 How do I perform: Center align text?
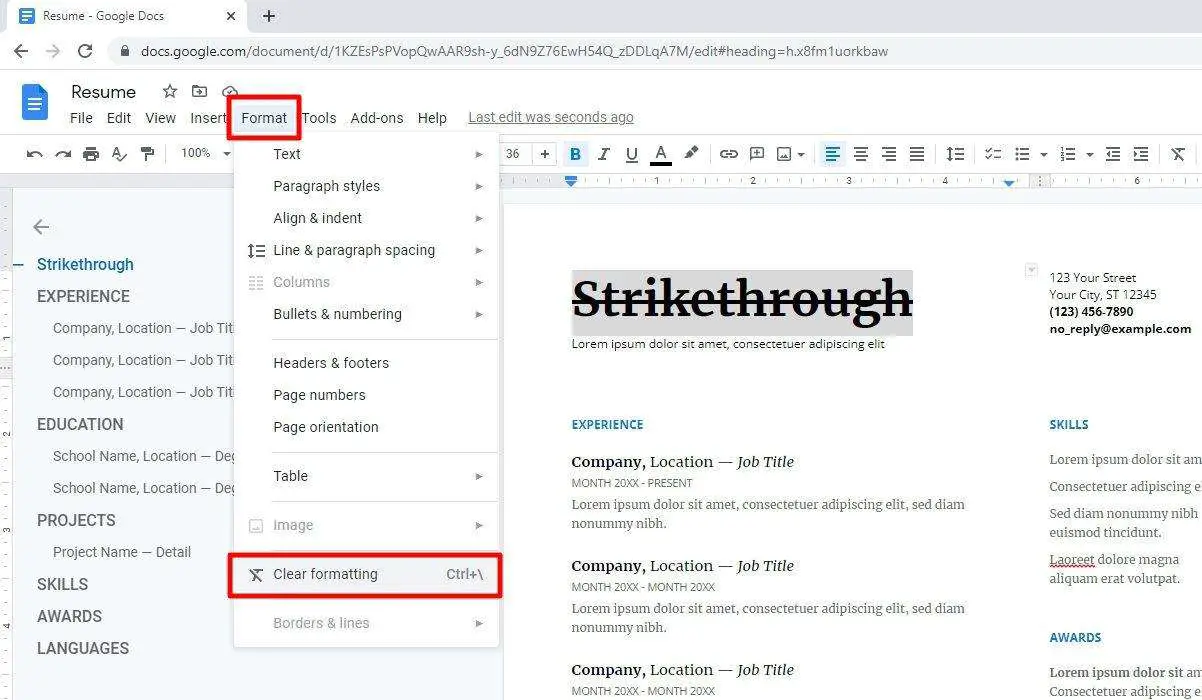pyautogui.click(x=860, y=154)
